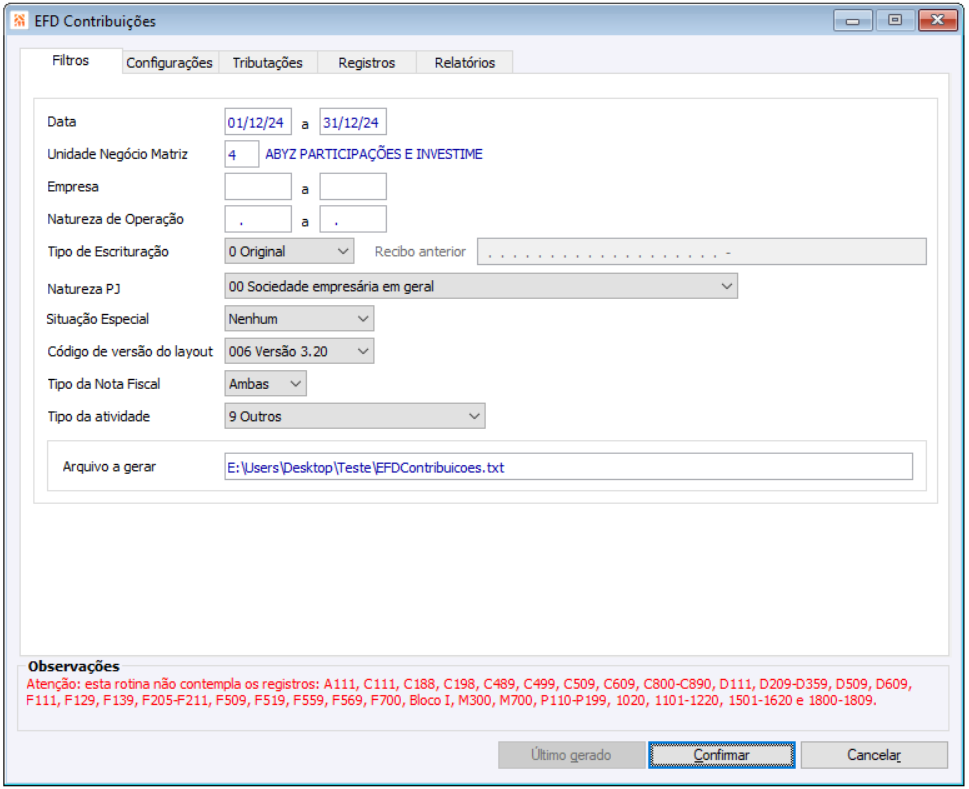Click the second Natureza de Operação field

(353, 219)
